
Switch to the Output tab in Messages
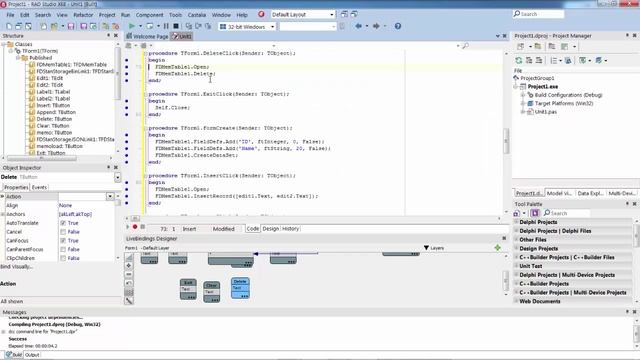point(32,355)
